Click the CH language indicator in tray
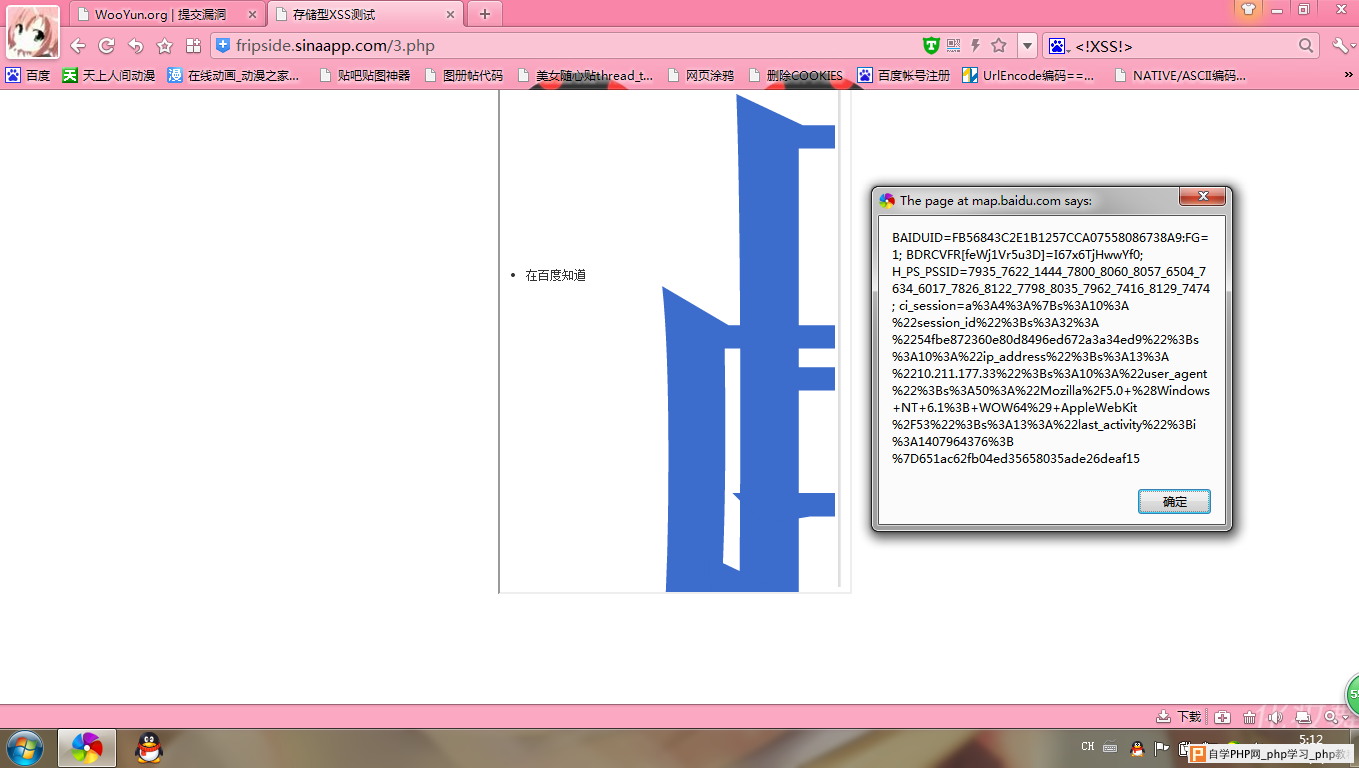Viewport: 1359px width, 768px height. (x=1088, y=747)
